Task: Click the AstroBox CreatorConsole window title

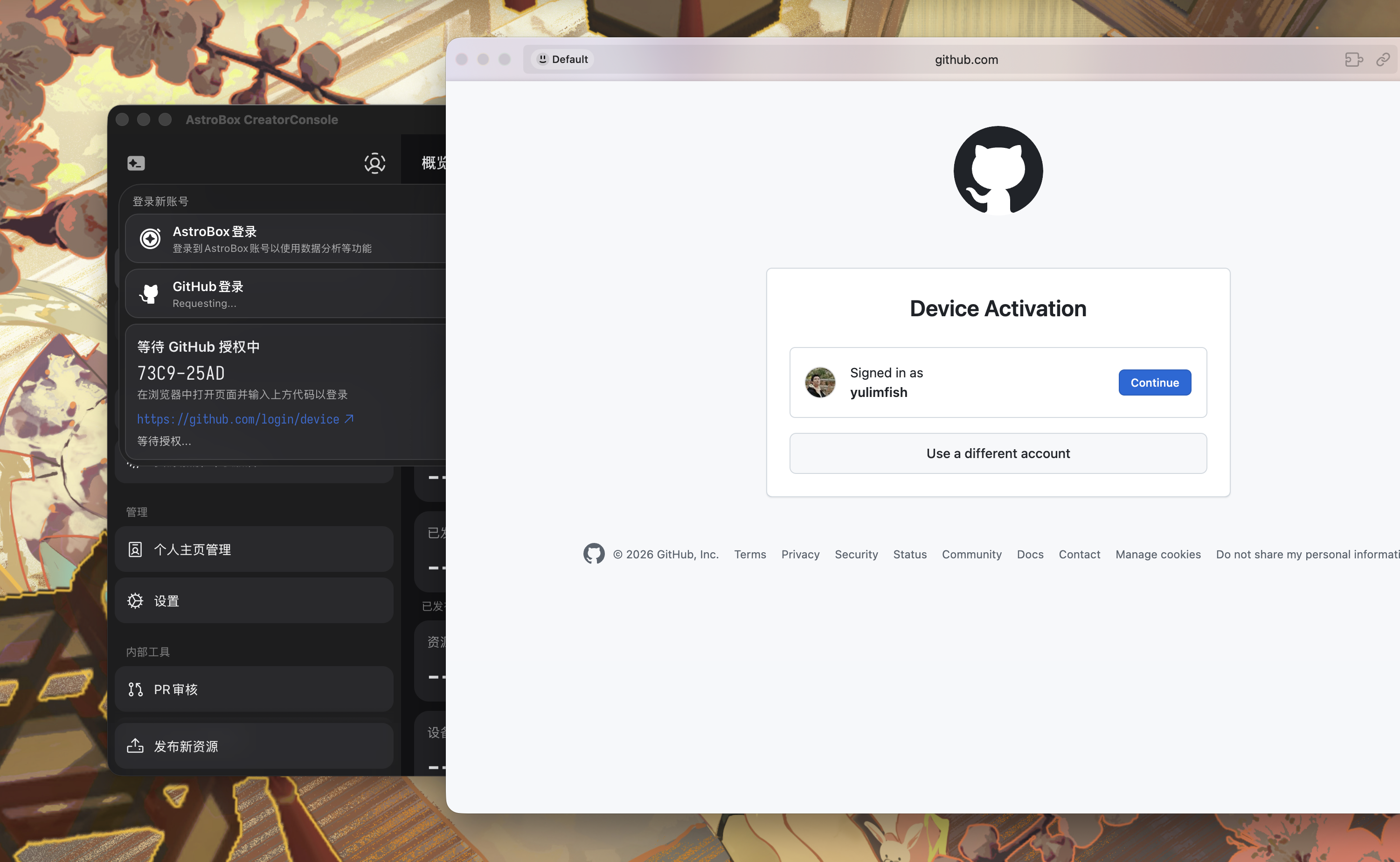Action: coord(262,120)
